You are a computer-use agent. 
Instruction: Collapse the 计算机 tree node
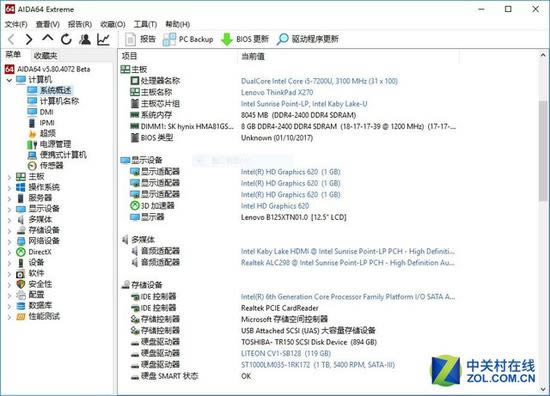(x=9, y=80)
